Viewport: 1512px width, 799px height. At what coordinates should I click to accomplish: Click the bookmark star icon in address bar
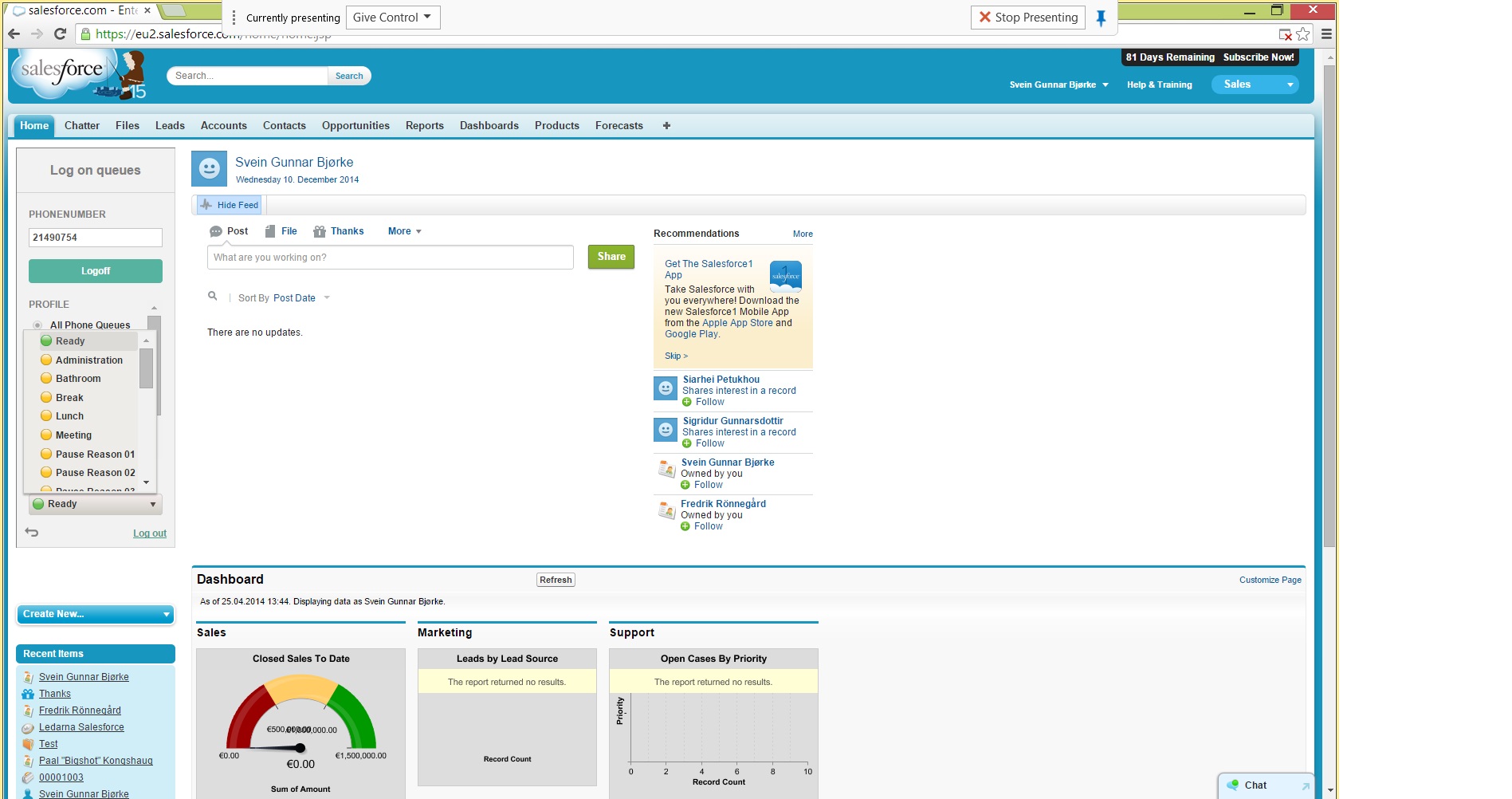[x=1302, y=34]
